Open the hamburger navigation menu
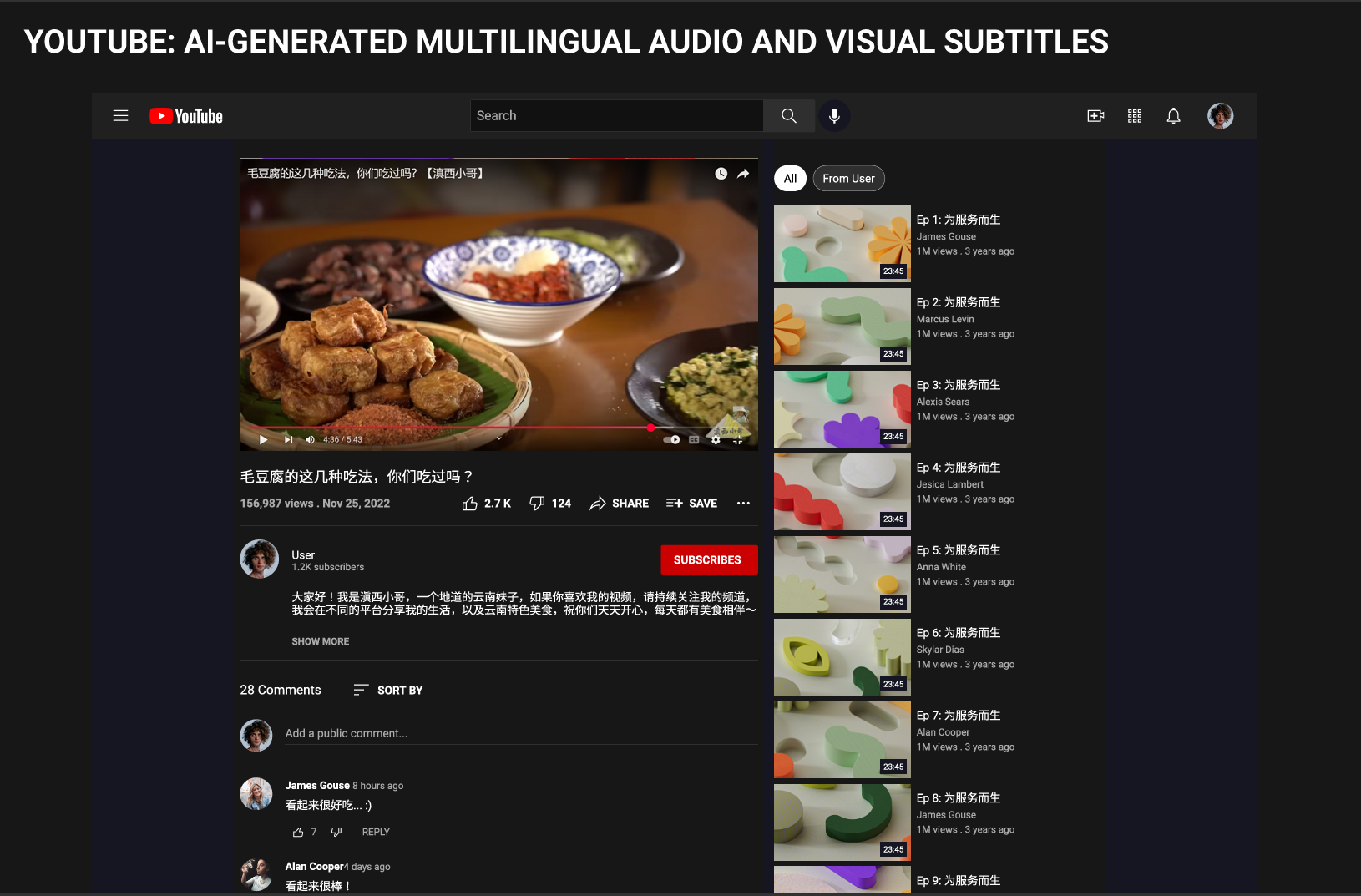The width and height of the screenshot is (1361, 896). click(x=120, y=115)
